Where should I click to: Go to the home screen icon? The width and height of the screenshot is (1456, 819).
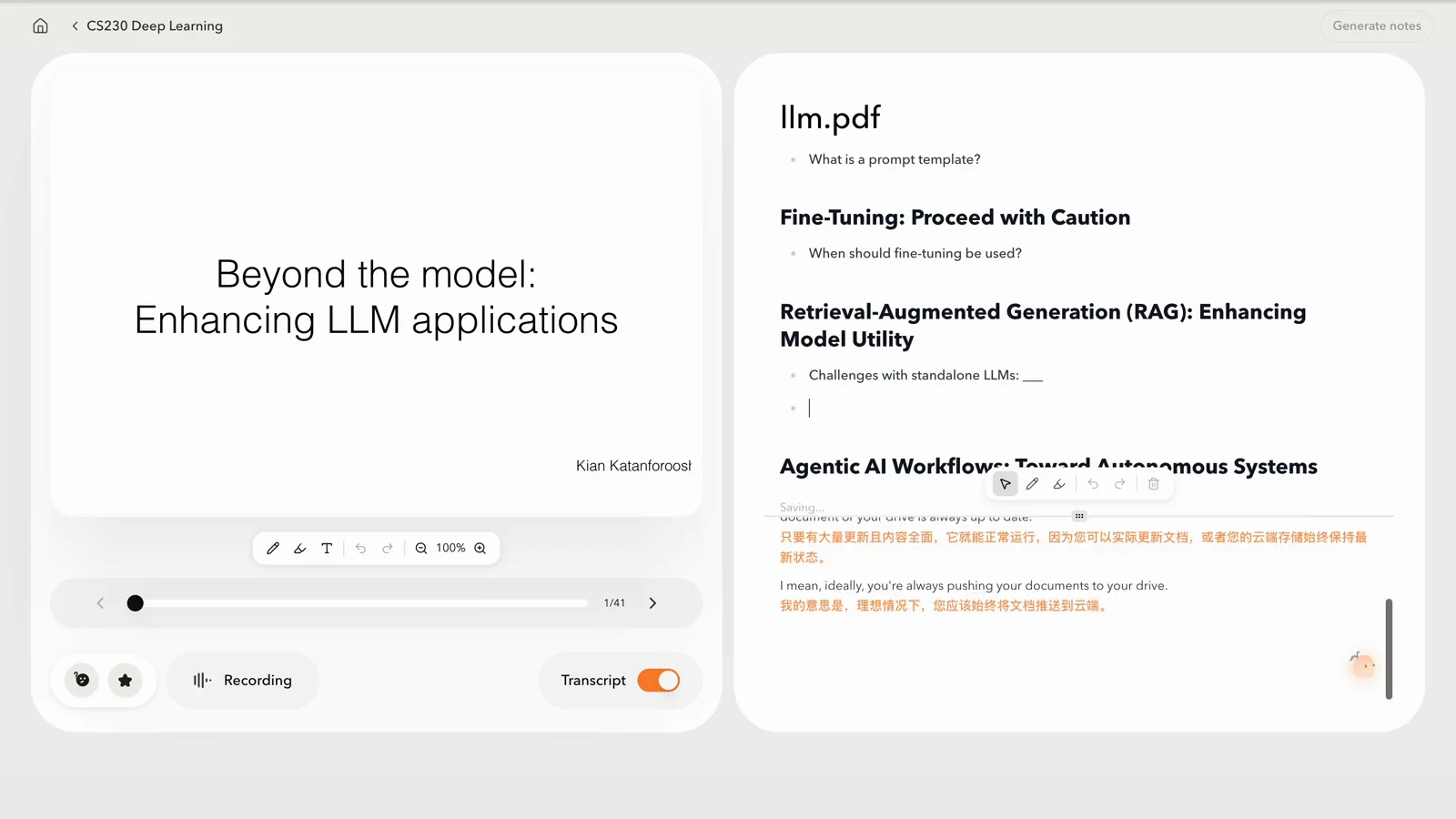tap(40, 25)
